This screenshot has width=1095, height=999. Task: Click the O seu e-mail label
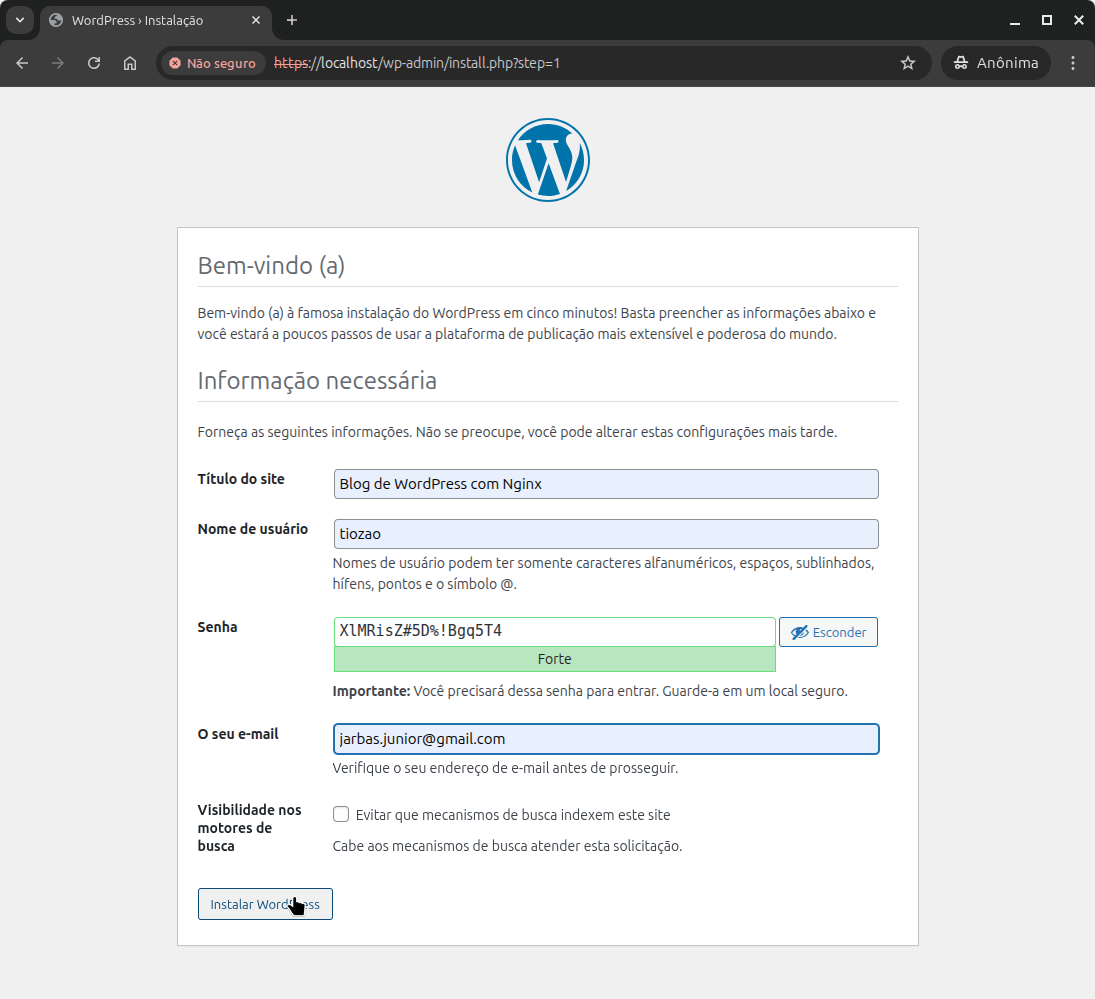tap(237, 734)
